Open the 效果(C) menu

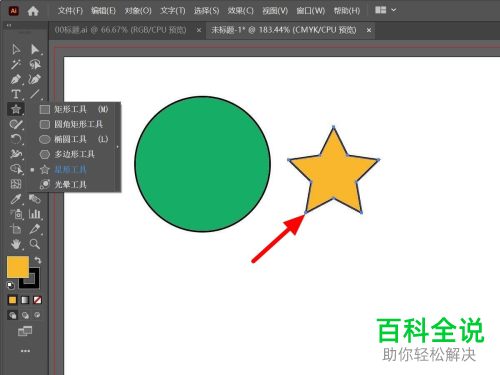point(241,11)
